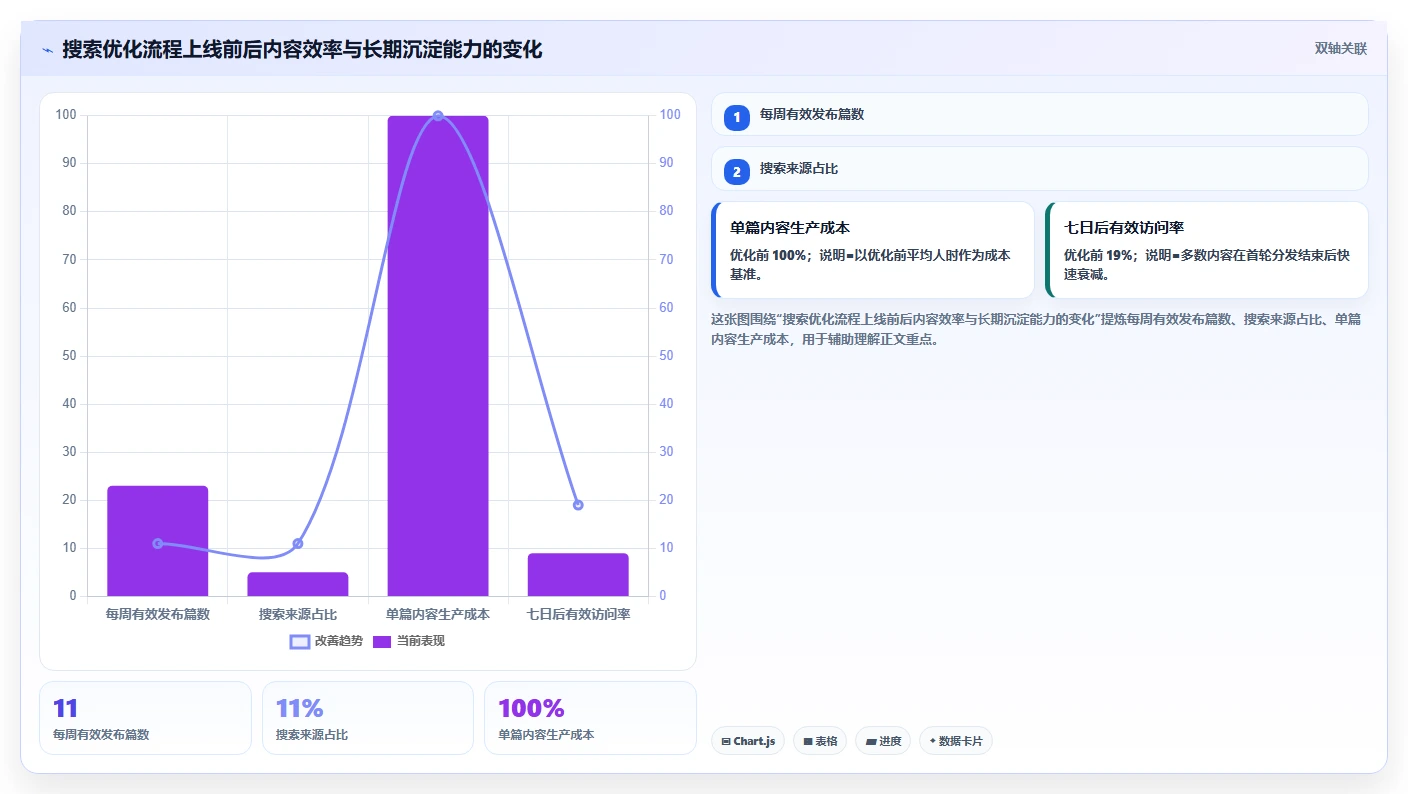1408x794 pixels.
Task: Select the 数据卡片 tag
Action: pyautogui.click(x=956, y=741)
